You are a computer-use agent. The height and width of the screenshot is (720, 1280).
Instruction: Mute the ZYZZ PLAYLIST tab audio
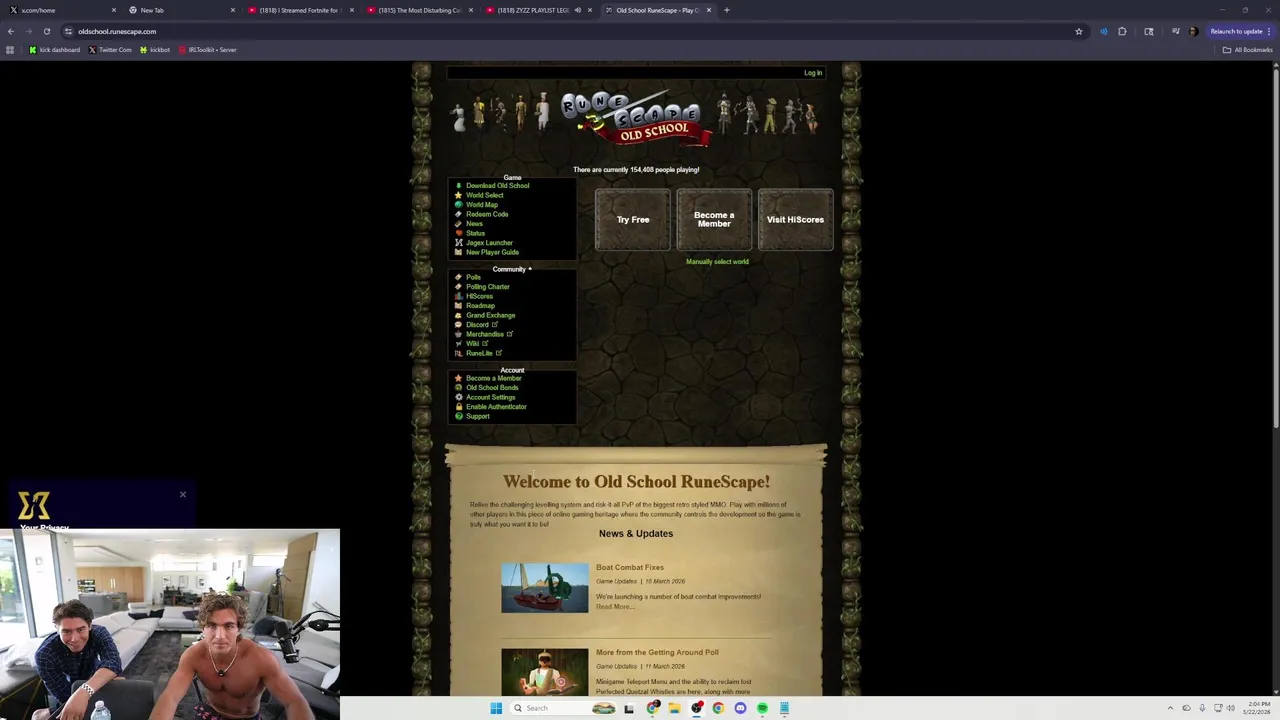(x=577, y=10)
